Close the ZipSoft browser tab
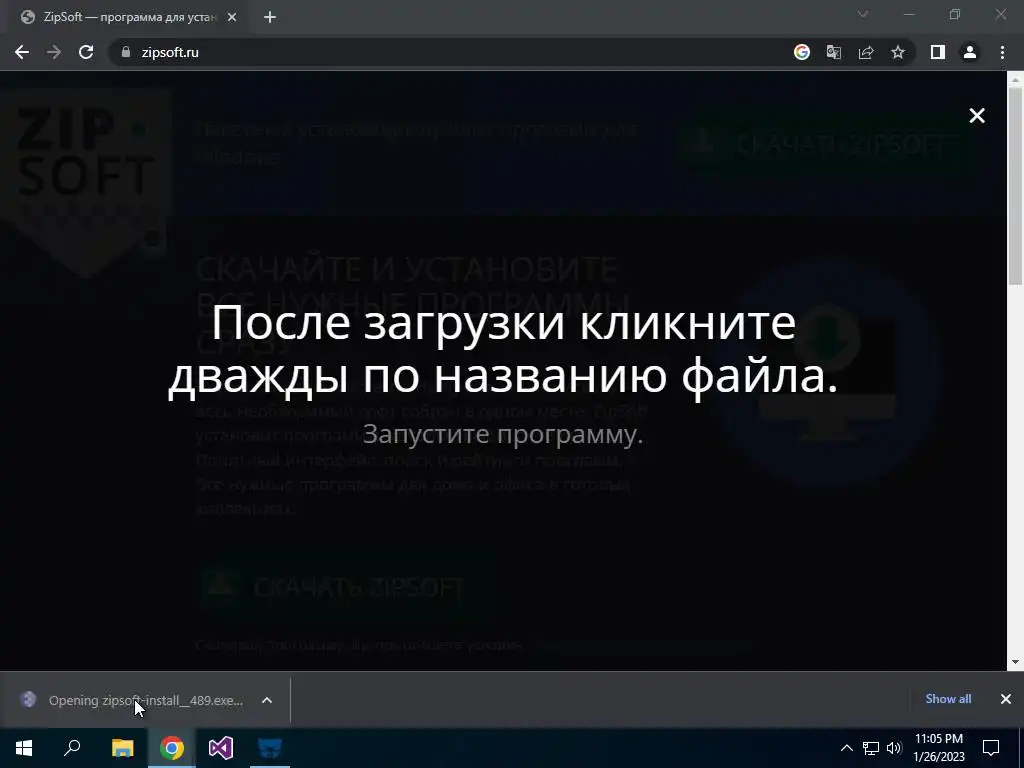1024x768 pixels. (x=232, y=17)
